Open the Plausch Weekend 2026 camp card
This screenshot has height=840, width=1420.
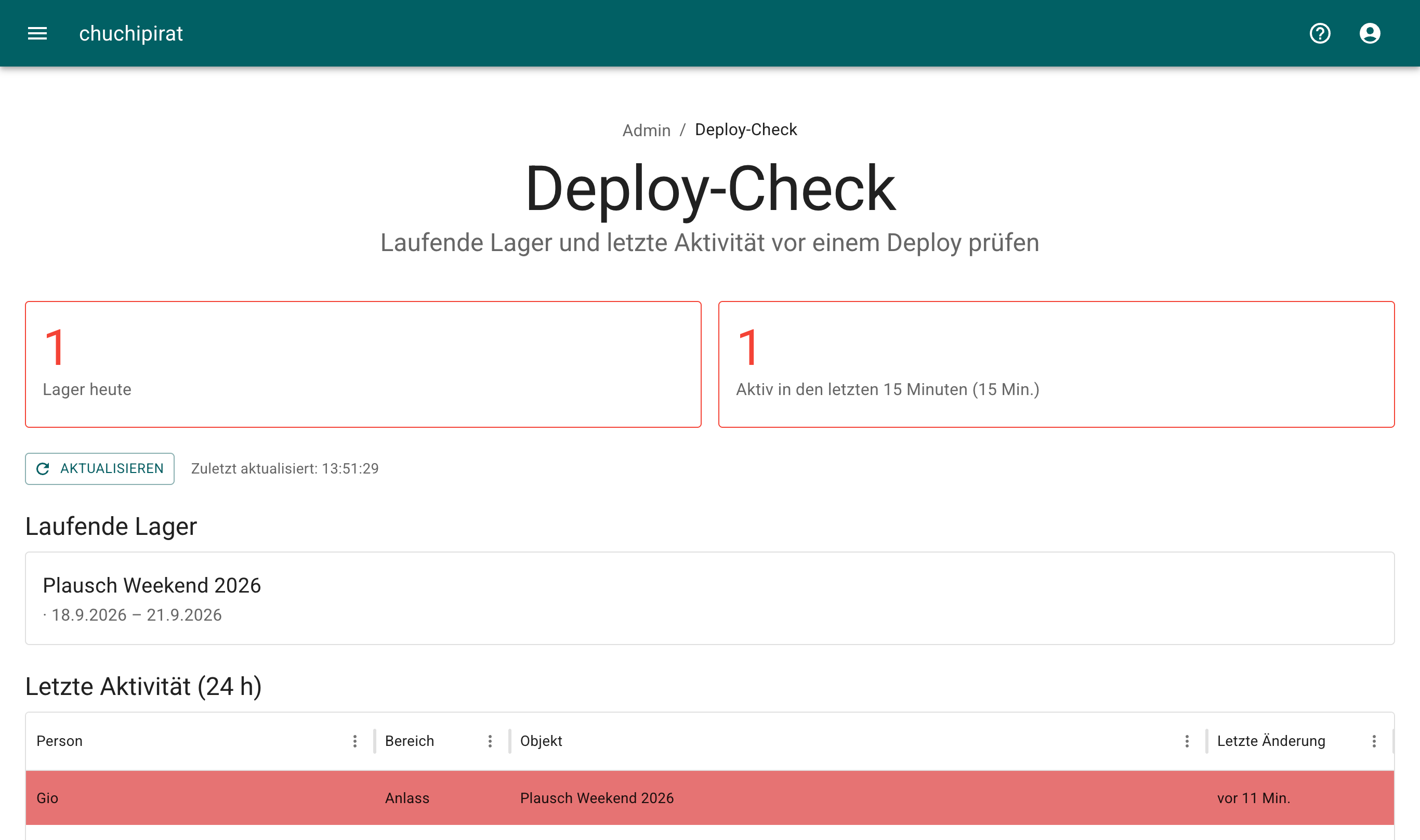(x=709, y=598)
